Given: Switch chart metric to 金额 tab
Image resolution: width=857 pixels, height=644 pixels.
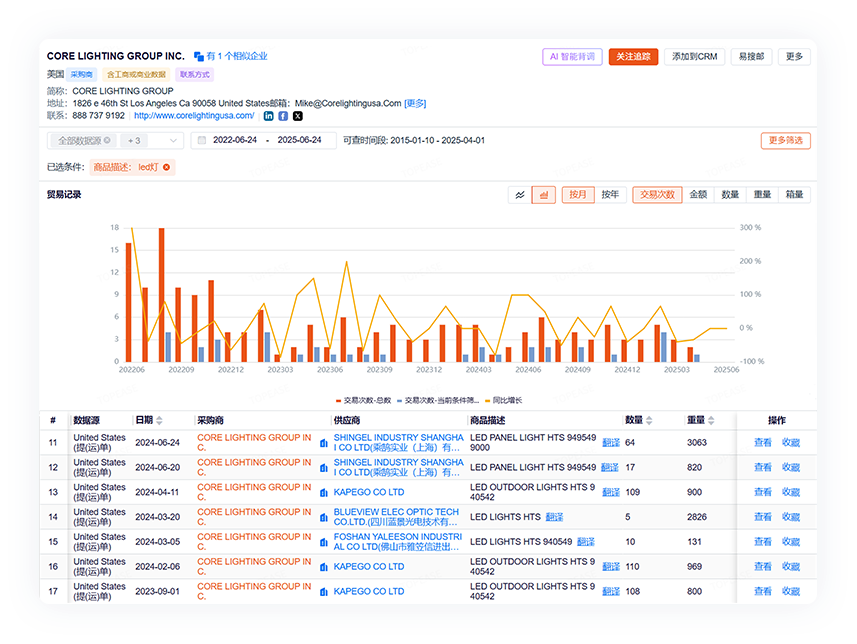Looking at the screenshot, I should [698, 195].
